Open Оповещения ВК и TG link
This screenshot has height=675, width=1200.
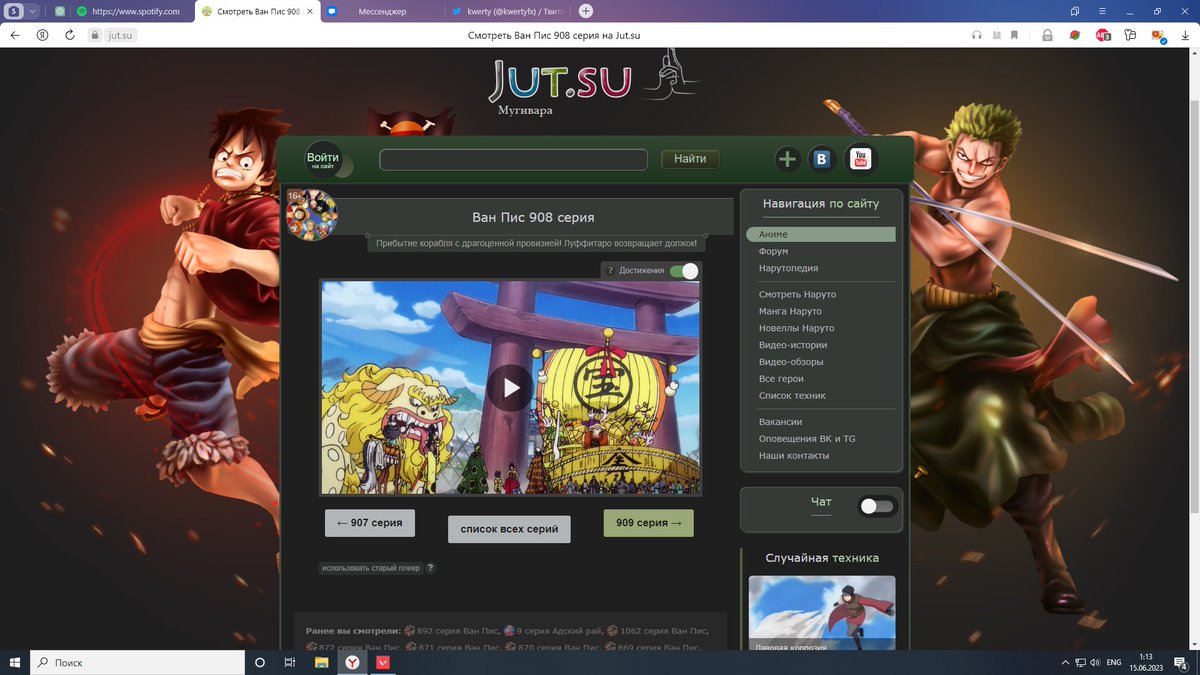[807, 439]
